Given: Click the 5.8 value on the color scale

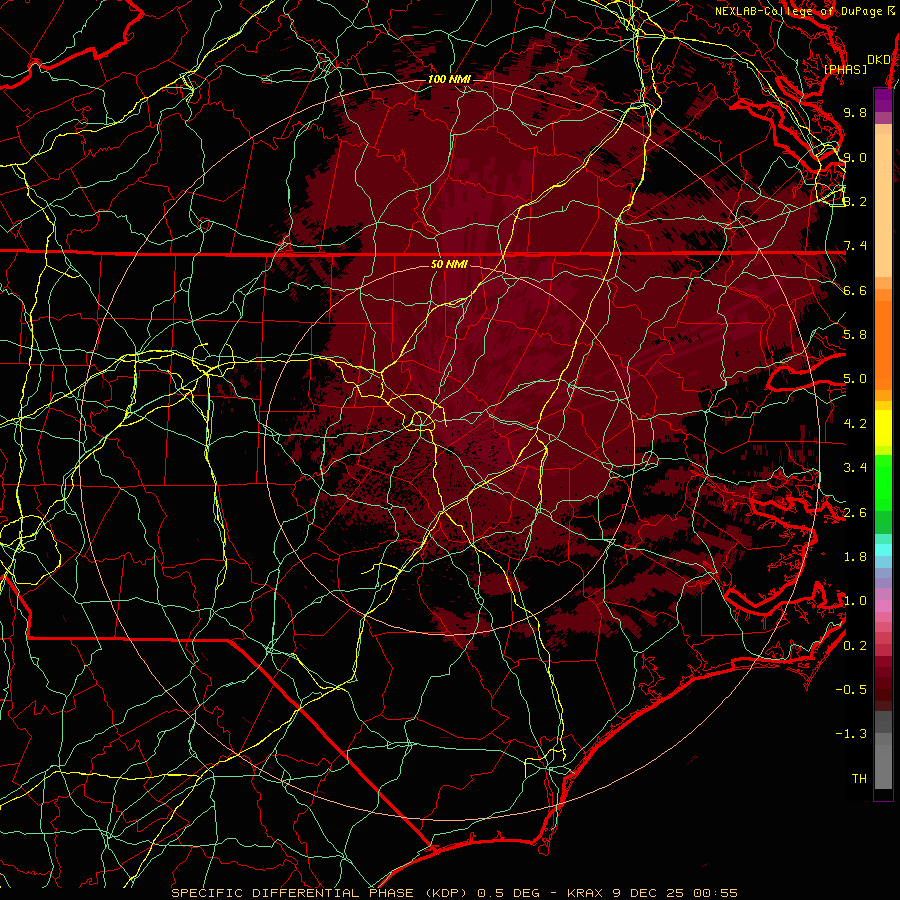Looking at the screenshot, I should tap(855, 335).
